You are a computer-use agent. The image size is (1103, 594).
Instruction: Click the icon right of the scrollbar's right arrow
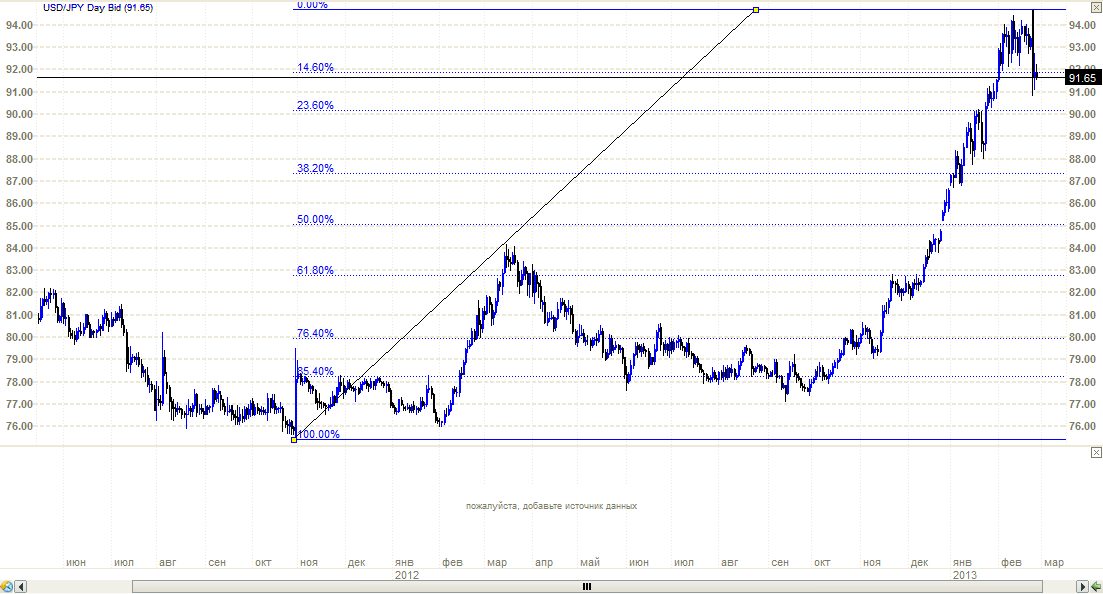coord(1095,586)
